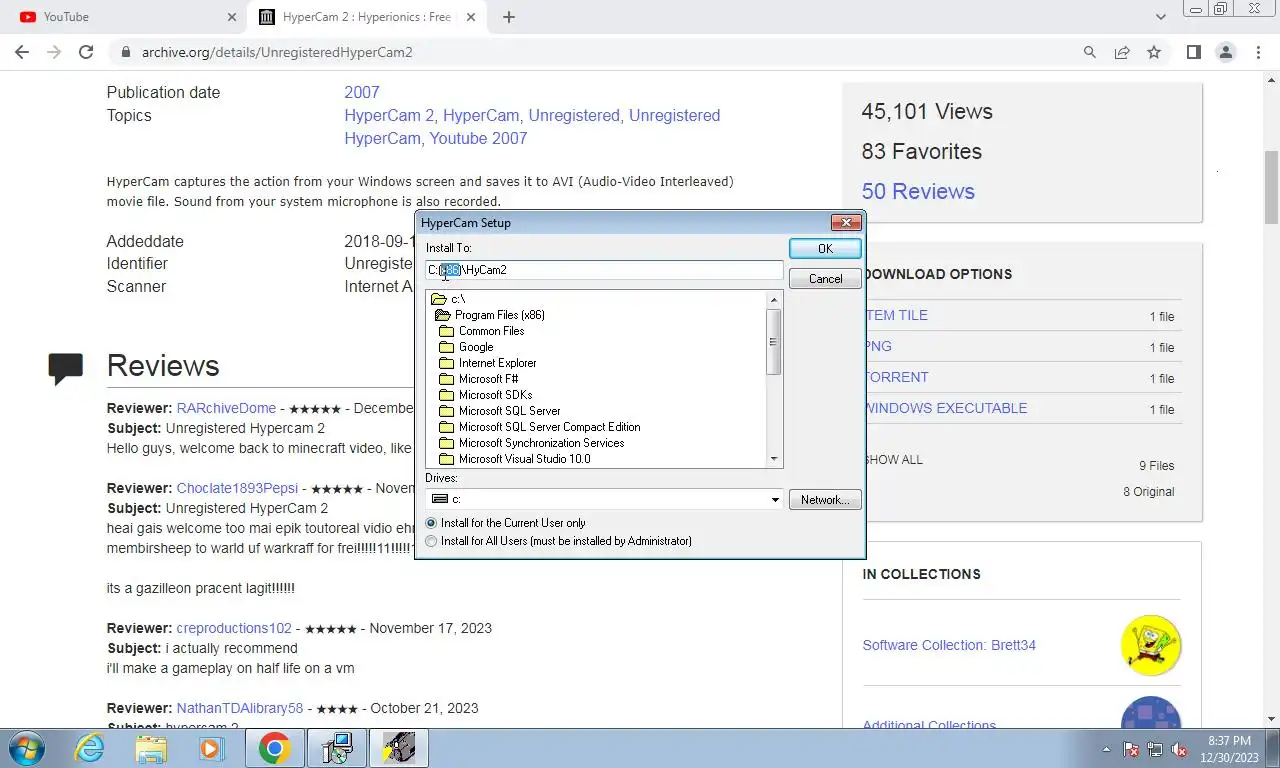
Task: Open the 50 Reviews link
Action: click(918, 191)
